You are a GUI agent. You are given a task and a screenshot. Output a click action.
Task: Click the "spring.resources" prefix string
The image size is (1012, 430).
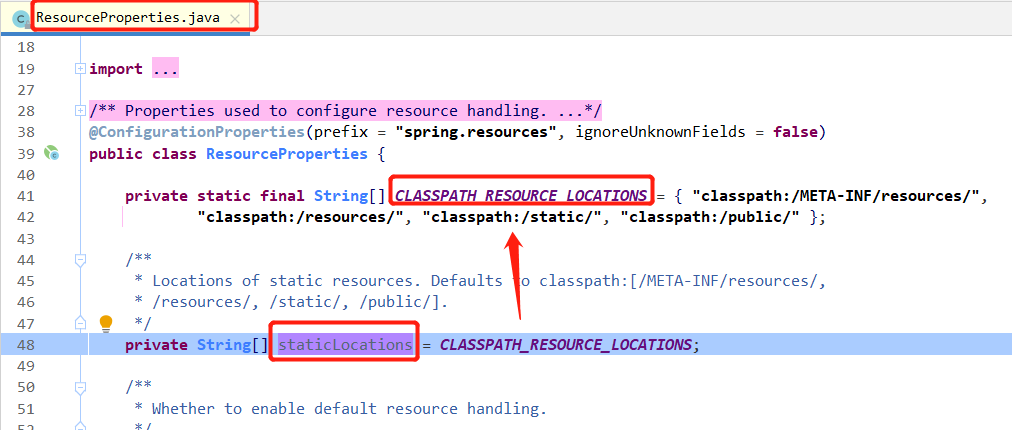[x=476, y=133]
